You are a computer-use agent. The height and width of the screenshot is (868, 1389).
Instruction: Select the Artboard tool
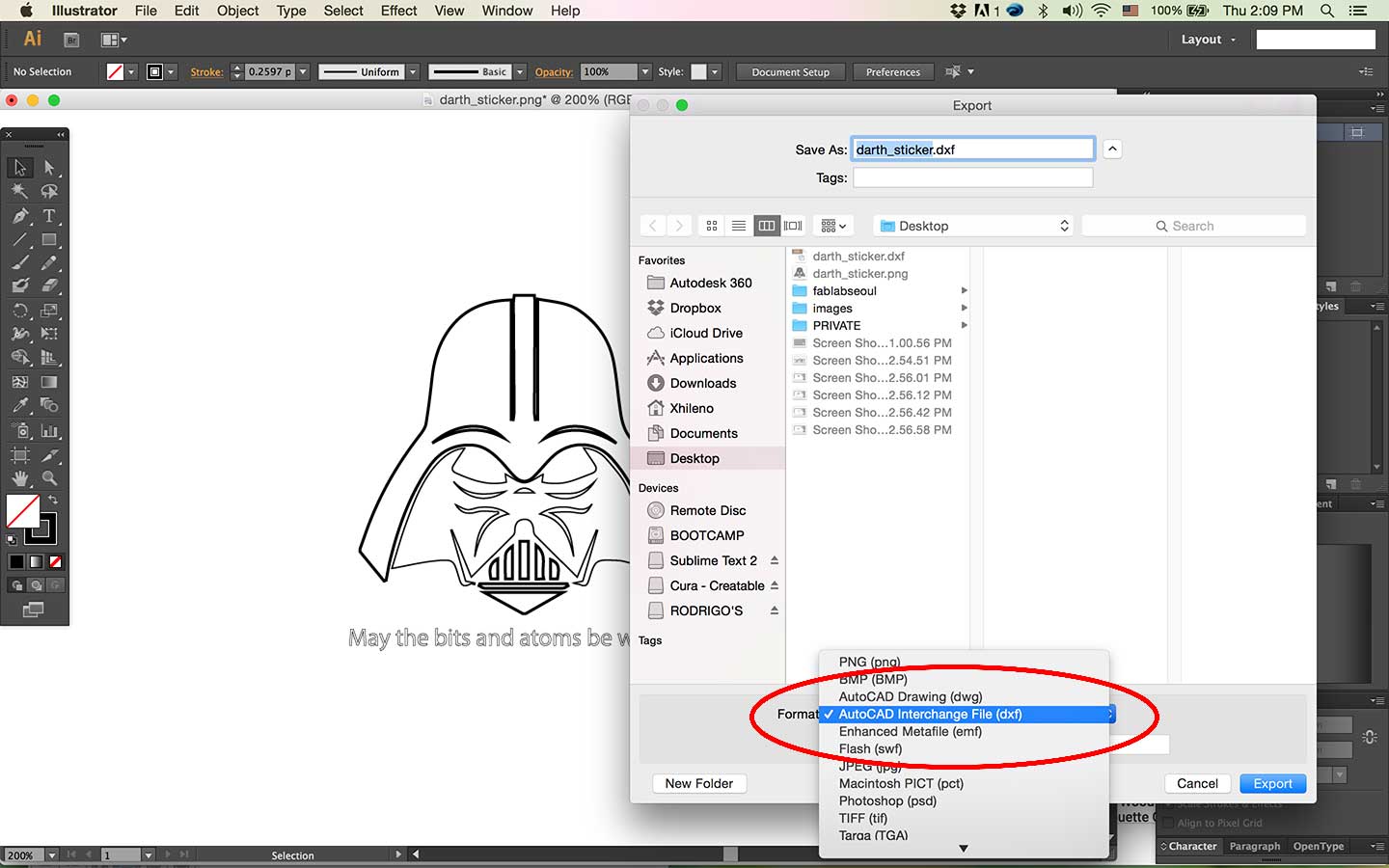click(19, 455)
